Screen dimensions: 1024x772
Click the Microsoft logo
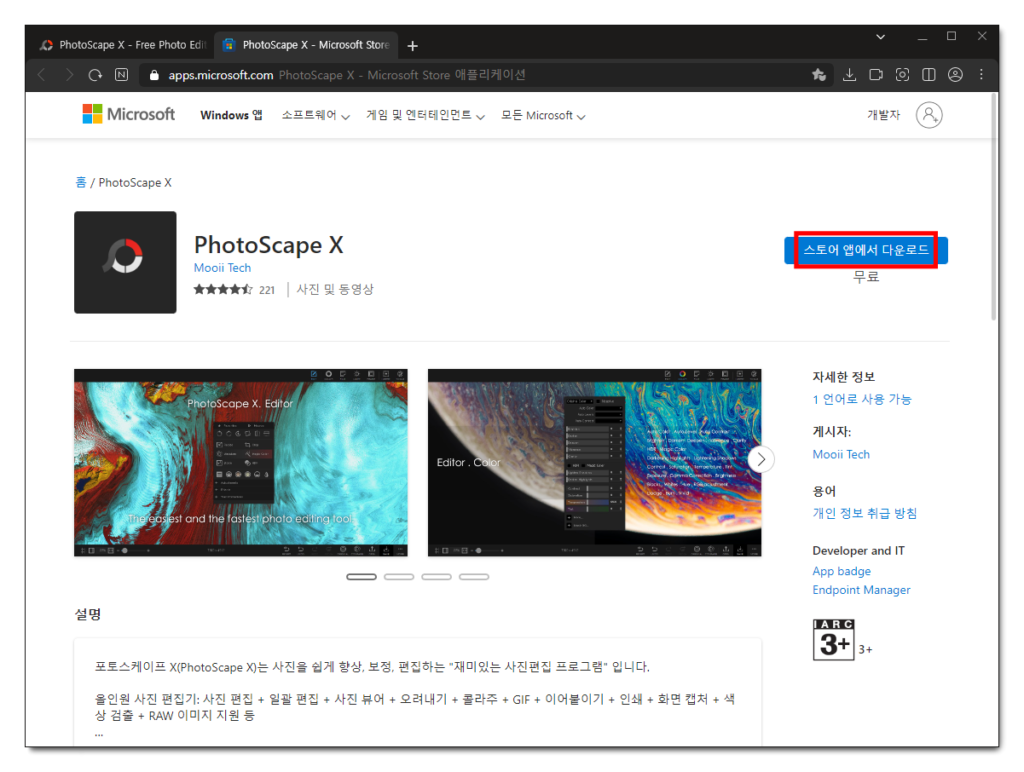pos(129,114)
